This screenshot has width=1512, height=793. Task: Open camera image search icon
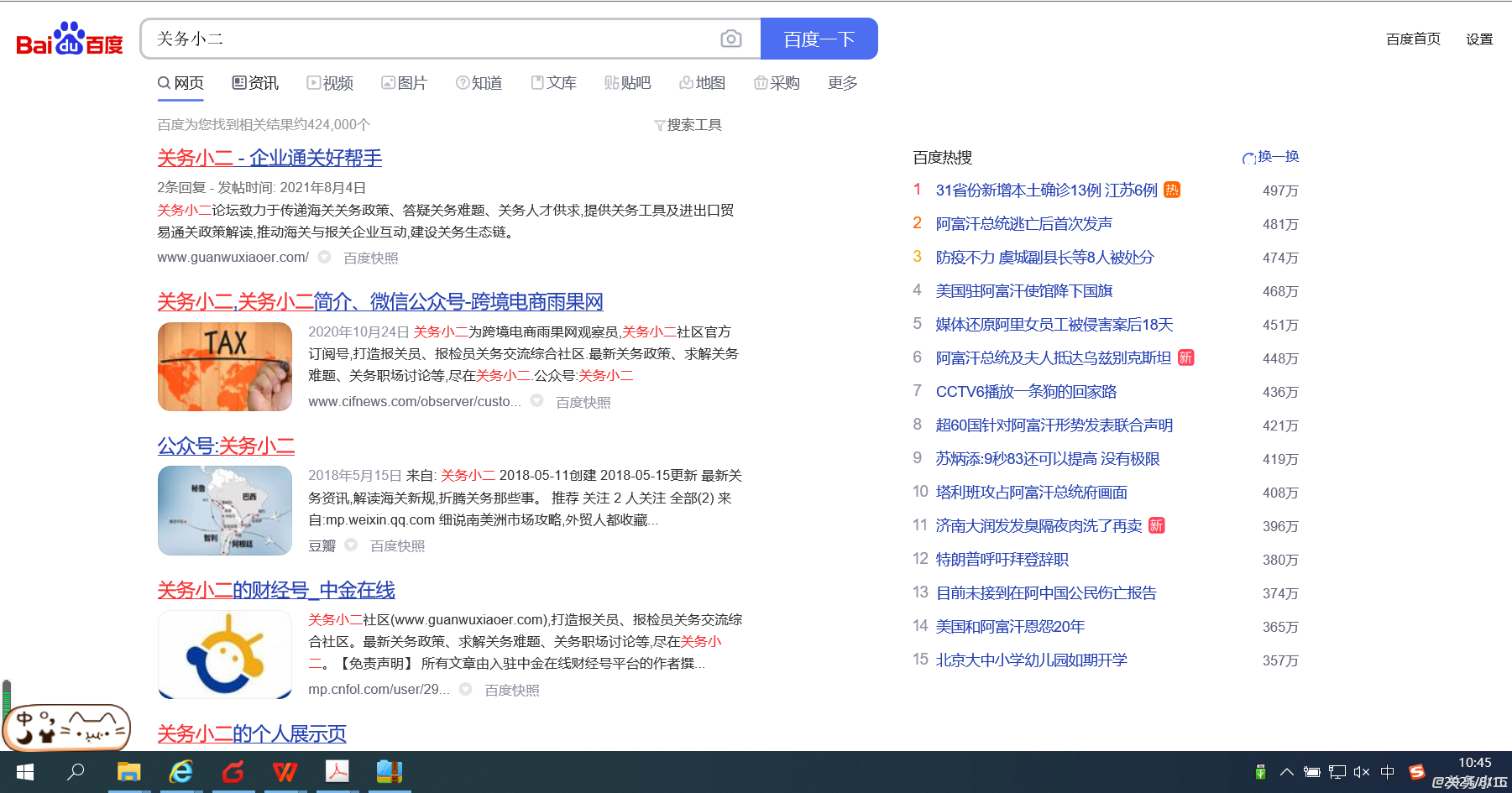click(x=731, y=39)
